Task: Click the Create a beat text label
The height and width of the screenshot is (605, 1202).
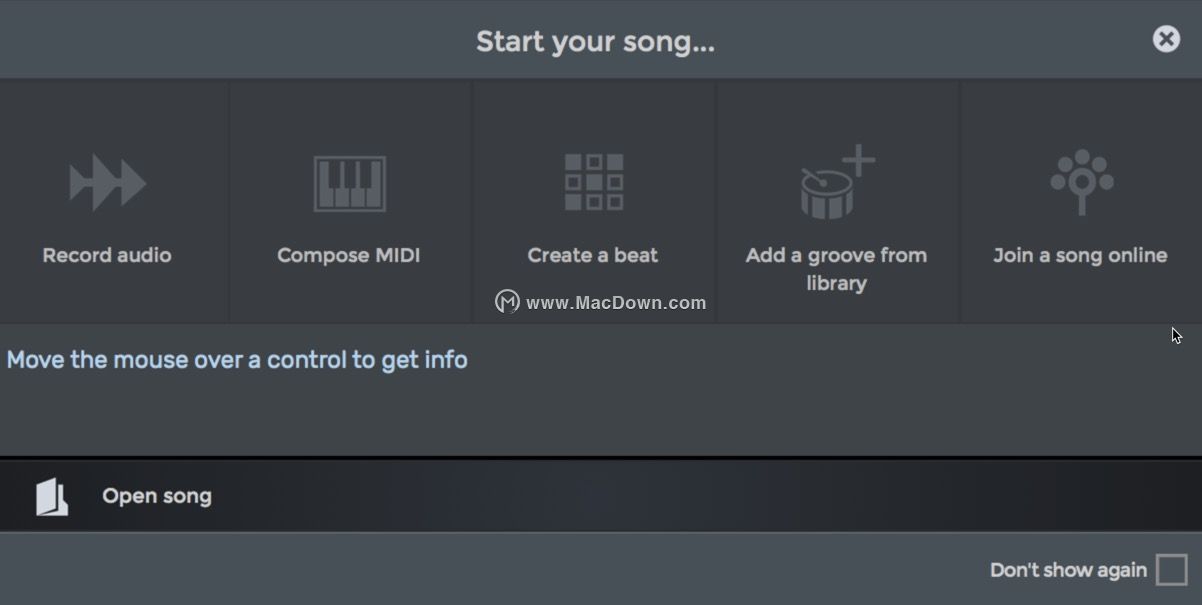Action: tap(593, 255)
